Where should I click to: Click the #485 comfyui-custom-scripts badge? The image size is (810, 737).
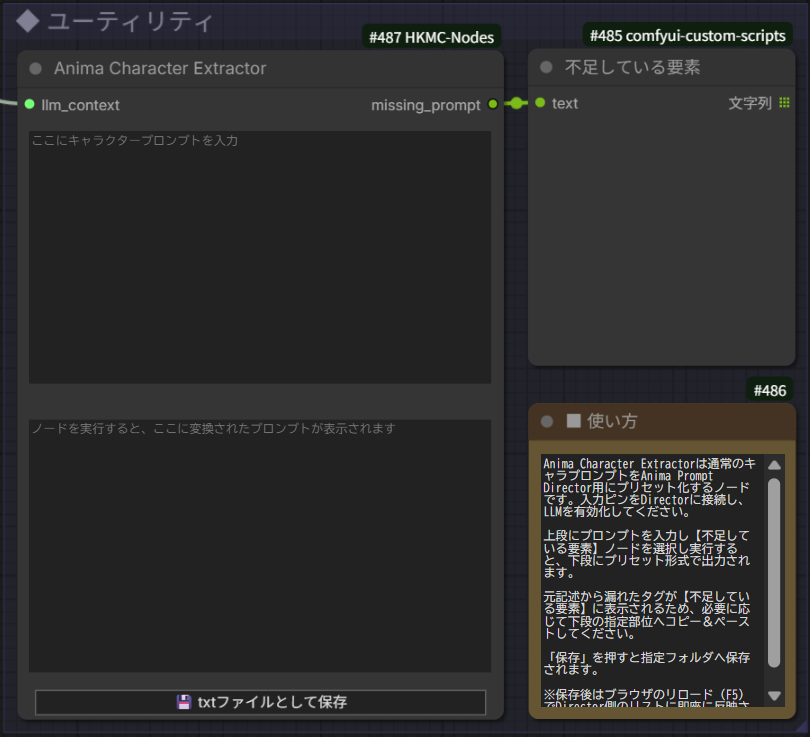(688, 36)
